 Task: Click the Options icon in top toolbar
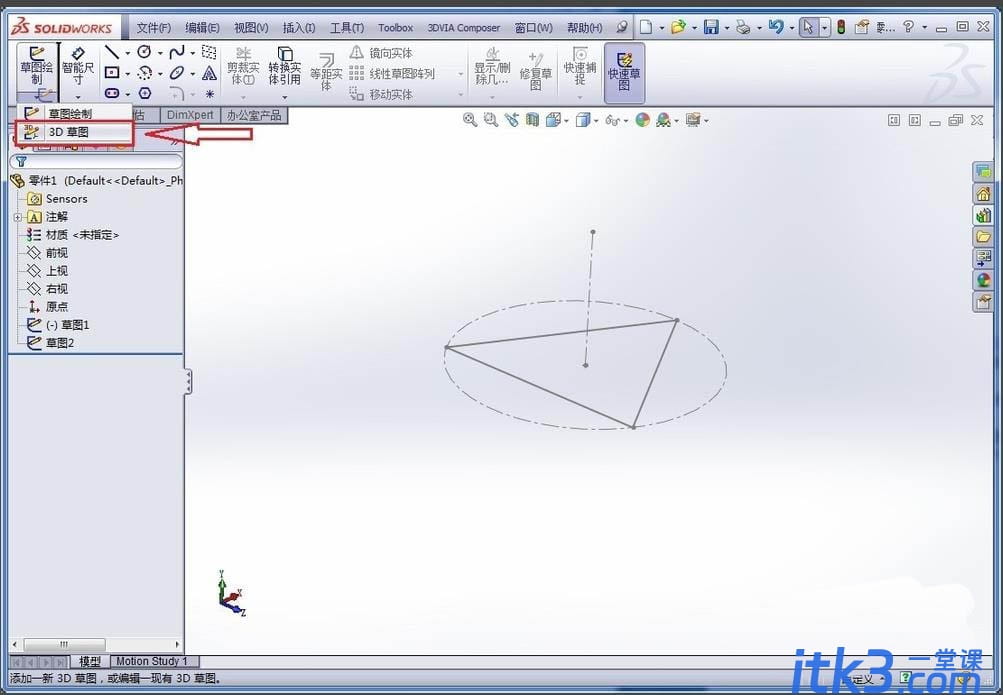862,27
